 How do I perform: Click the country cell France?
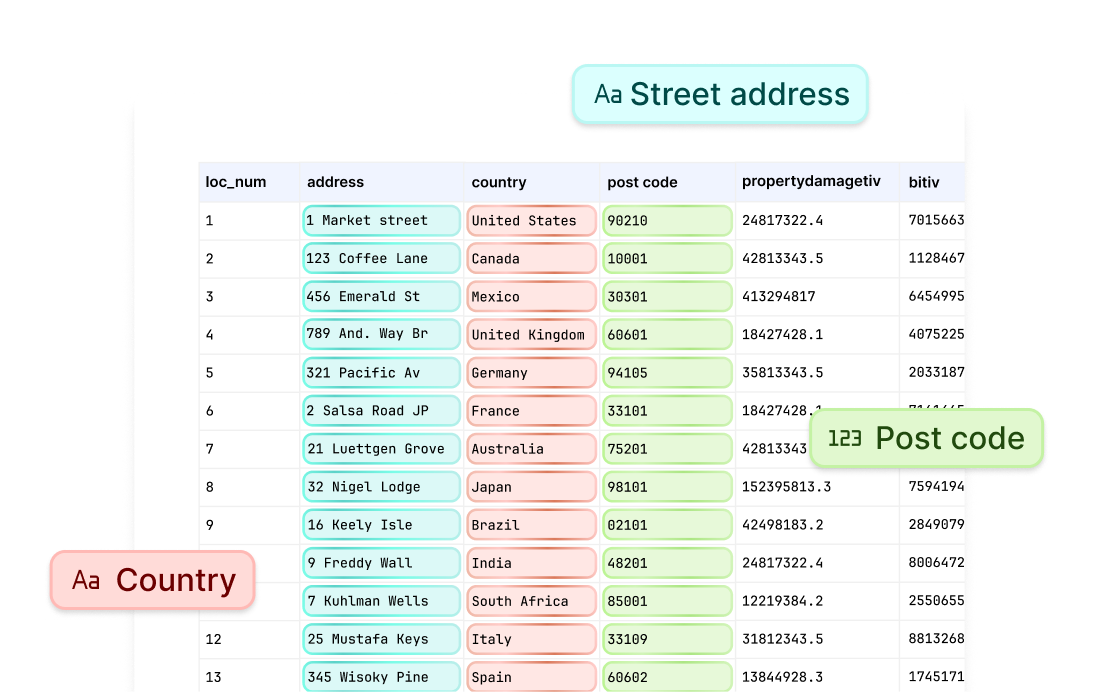[531, 410]
